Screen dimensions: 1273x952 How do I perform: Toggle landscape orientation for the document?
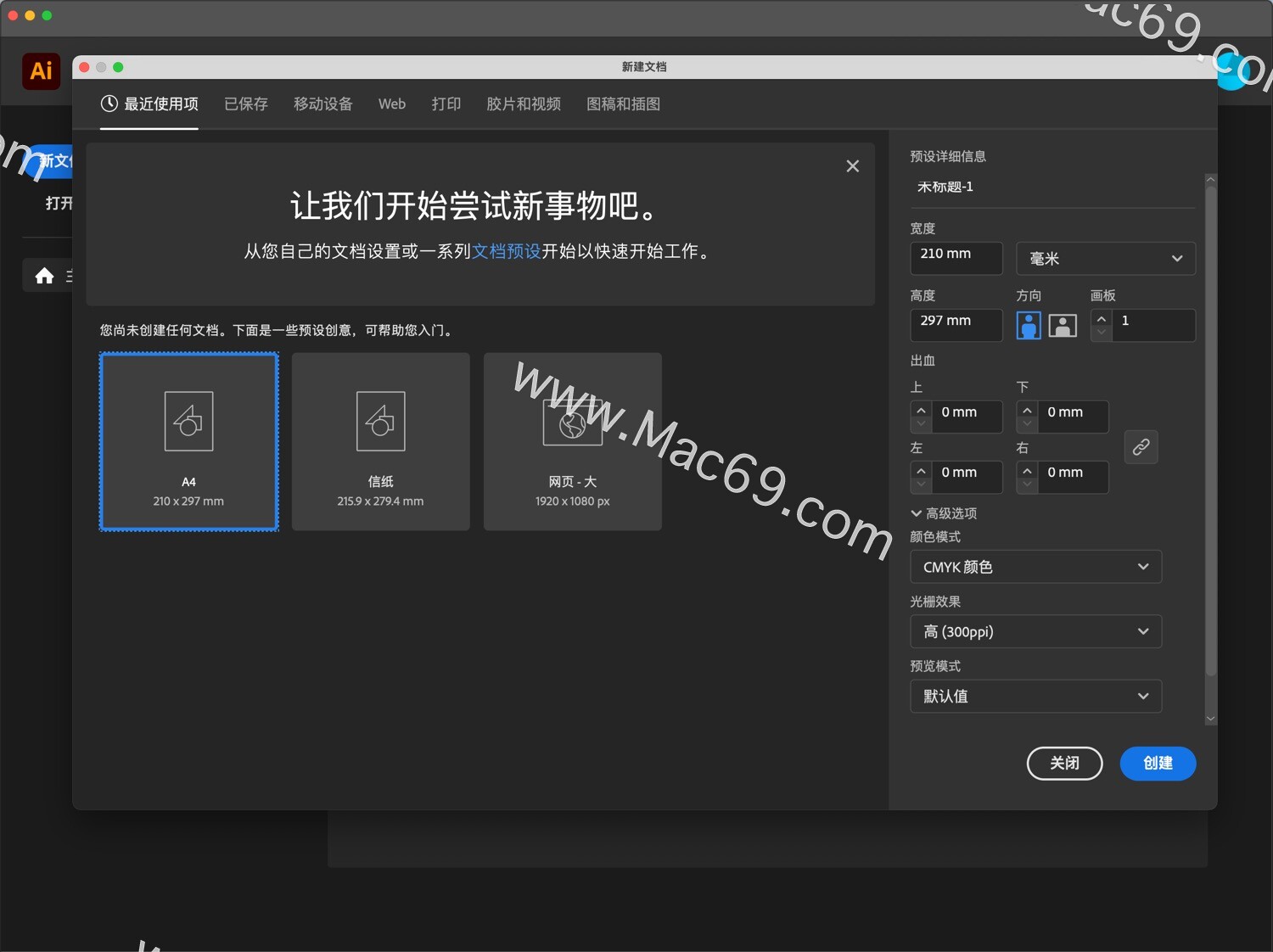tap(1062, 325)
